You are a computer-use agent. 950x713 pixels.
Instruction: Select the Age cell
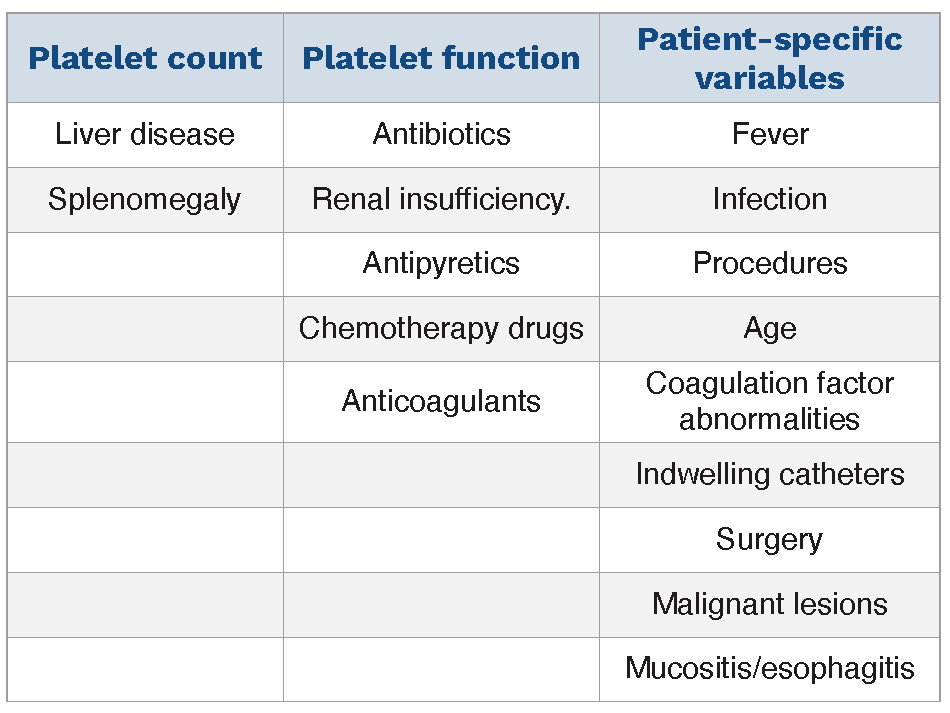pyautogui.click(x=769, y=328)
